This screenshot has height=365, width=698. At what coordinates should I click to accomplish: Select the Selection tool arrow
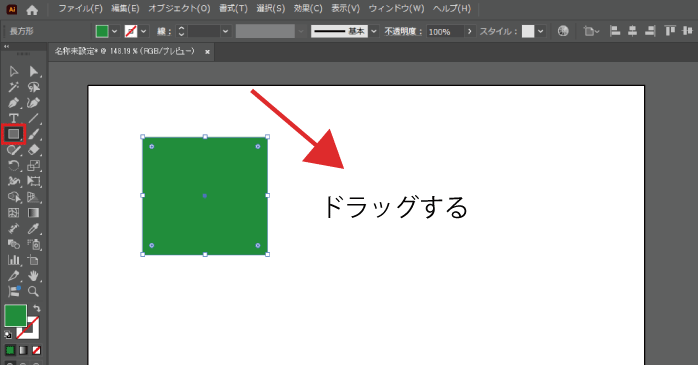(13, 71)
